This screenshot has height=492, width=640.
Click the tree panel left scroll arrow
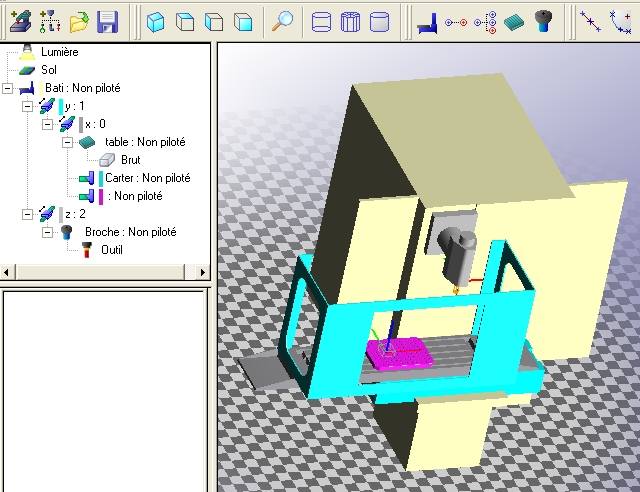click(x=7, y=272)
